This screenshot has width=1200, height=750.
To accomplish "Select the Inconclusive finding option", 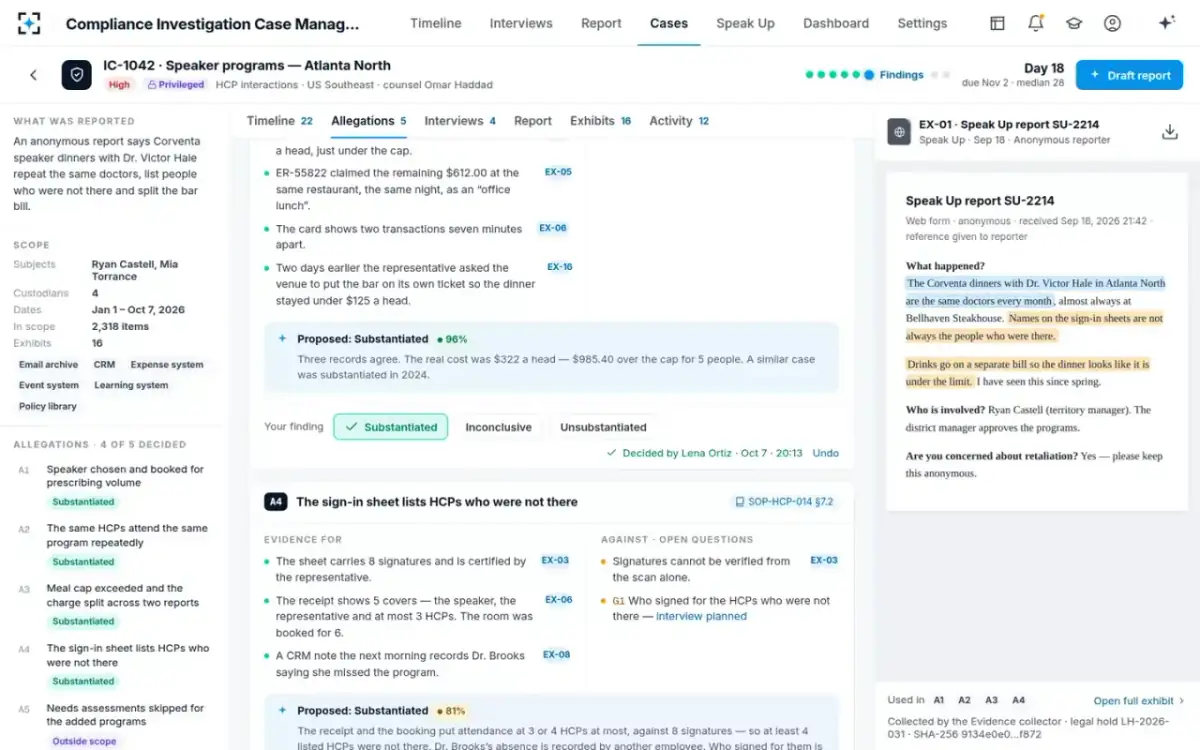I will point(498,427).
